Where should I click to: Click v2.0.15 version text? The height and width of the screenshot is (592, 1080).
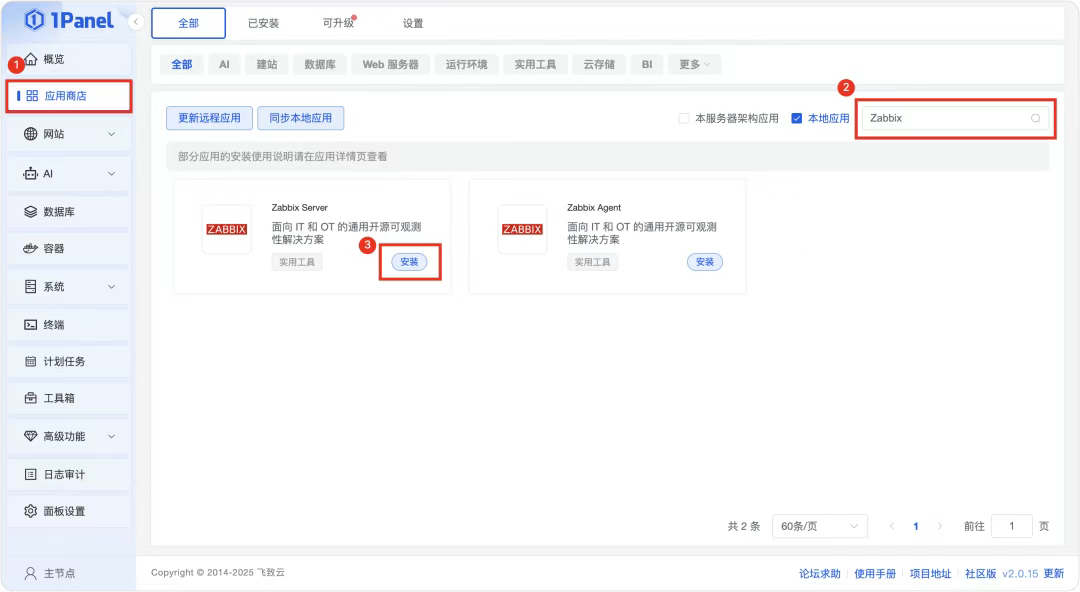click(1019, 573)
